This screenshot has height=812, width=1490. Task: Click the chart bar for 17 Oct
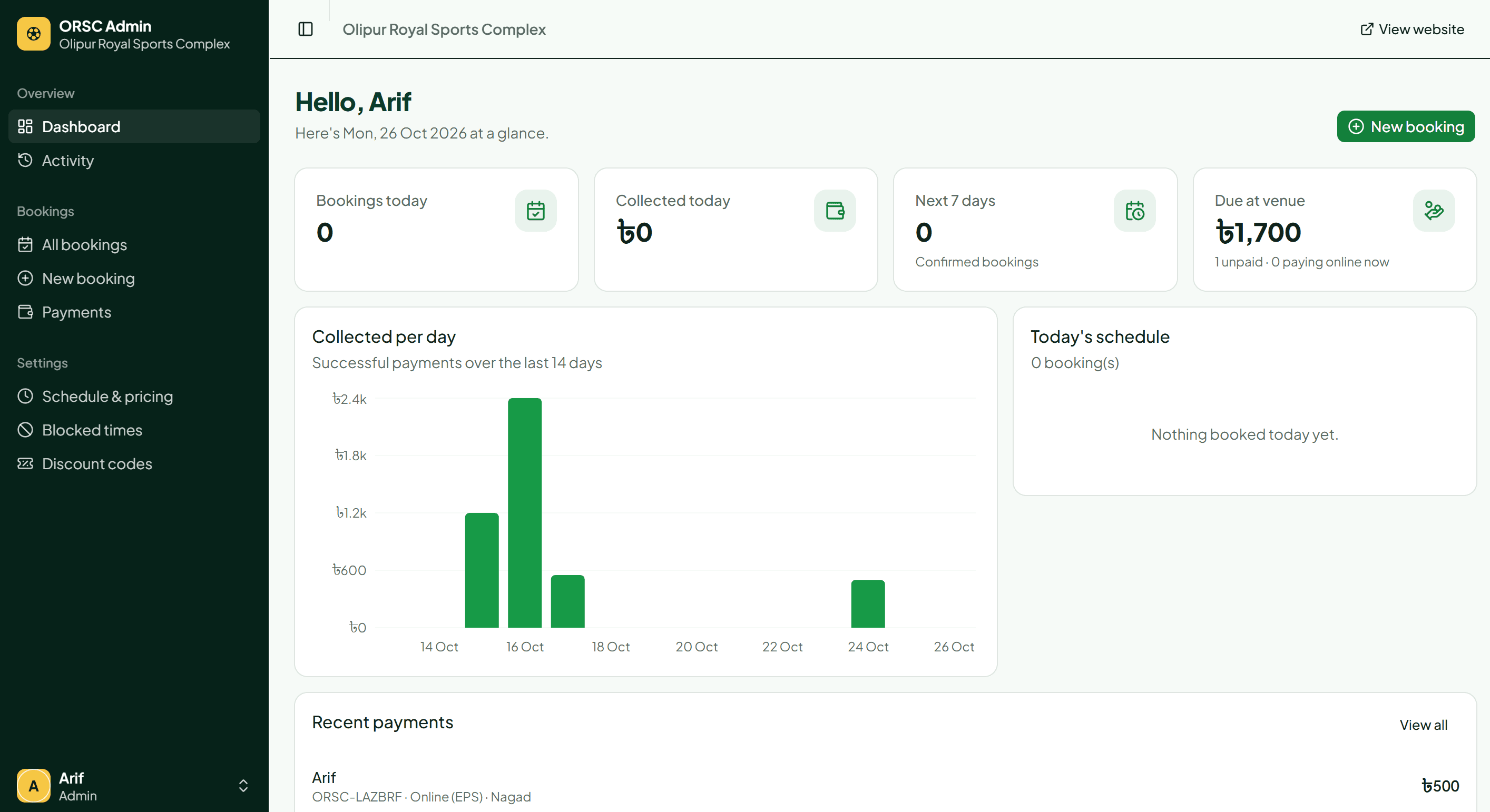tap(567, 601)
